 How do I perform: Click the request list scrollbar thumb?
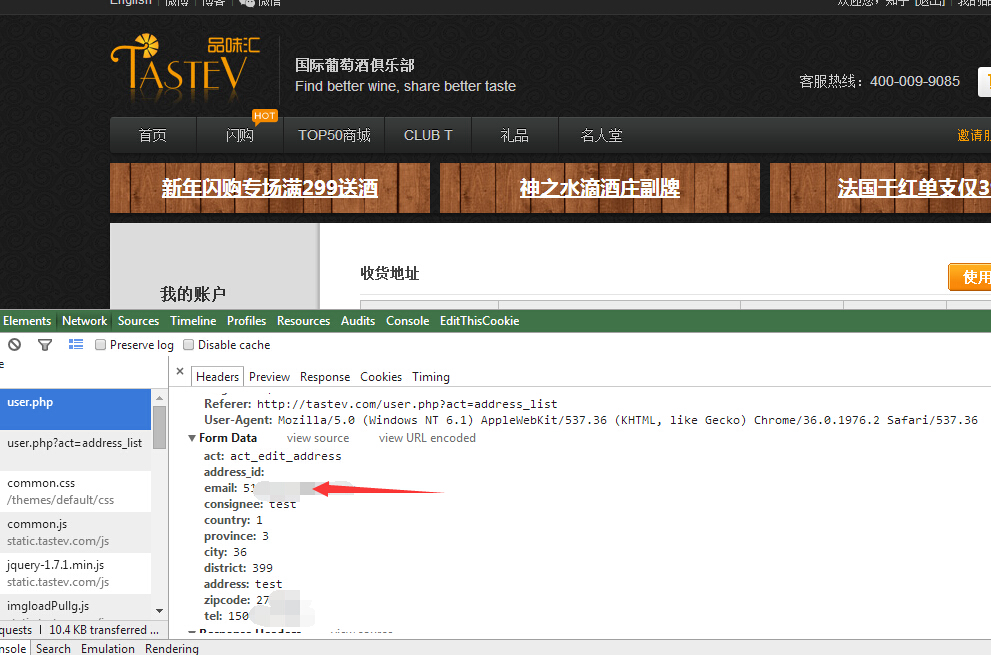click(159, 427)
